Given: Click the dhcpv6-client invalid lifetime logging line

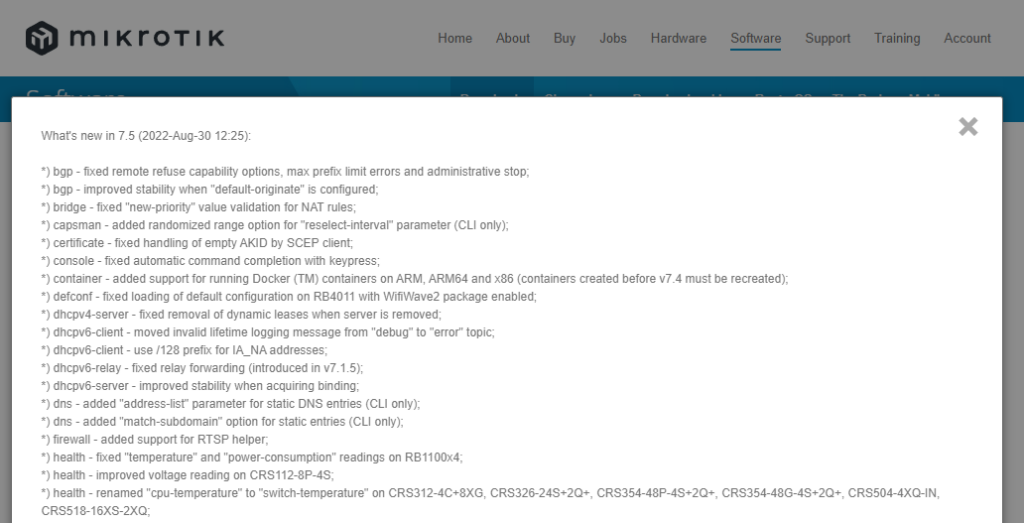Looking at the screenshot, I should 268,332.
